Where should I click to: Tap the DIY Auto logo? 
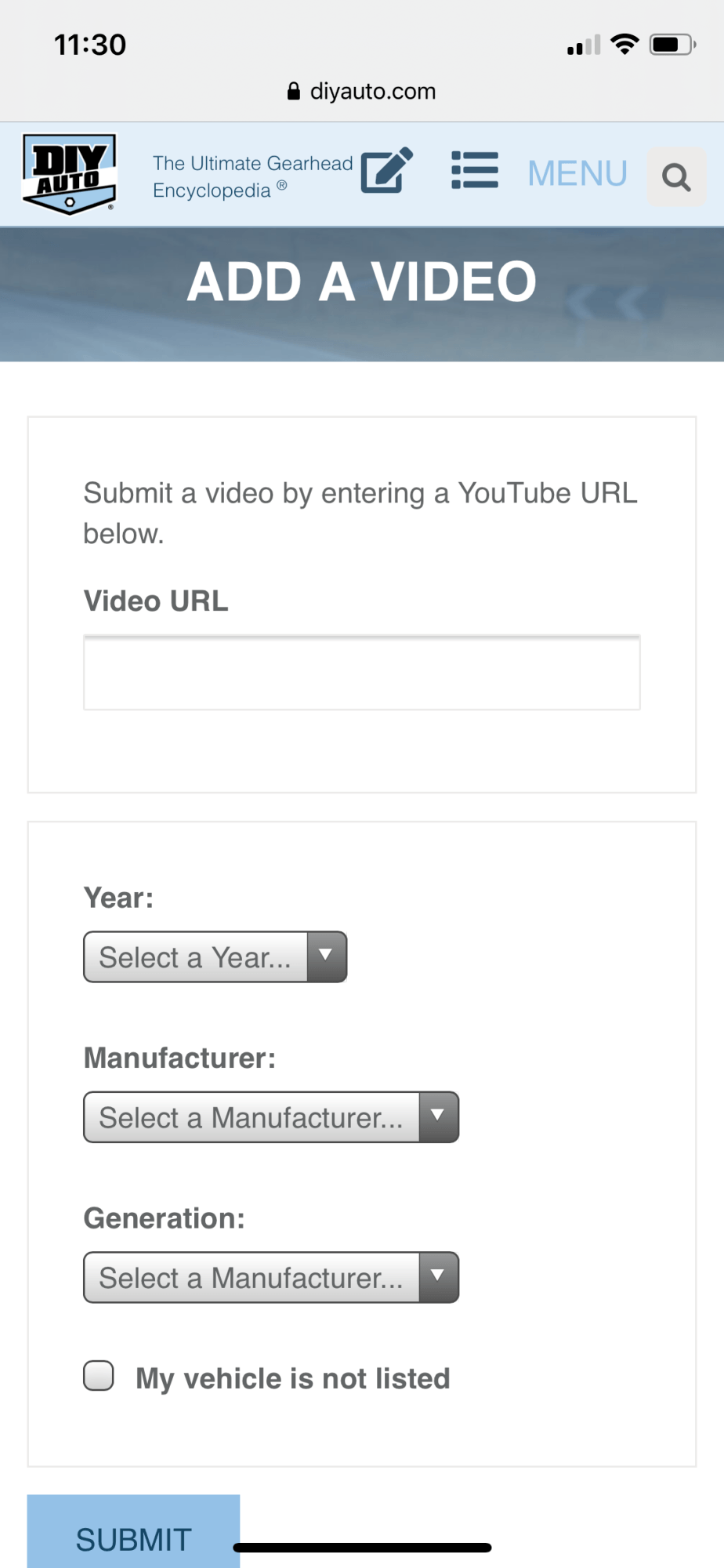pyautogui.click(x=70, y=174)
